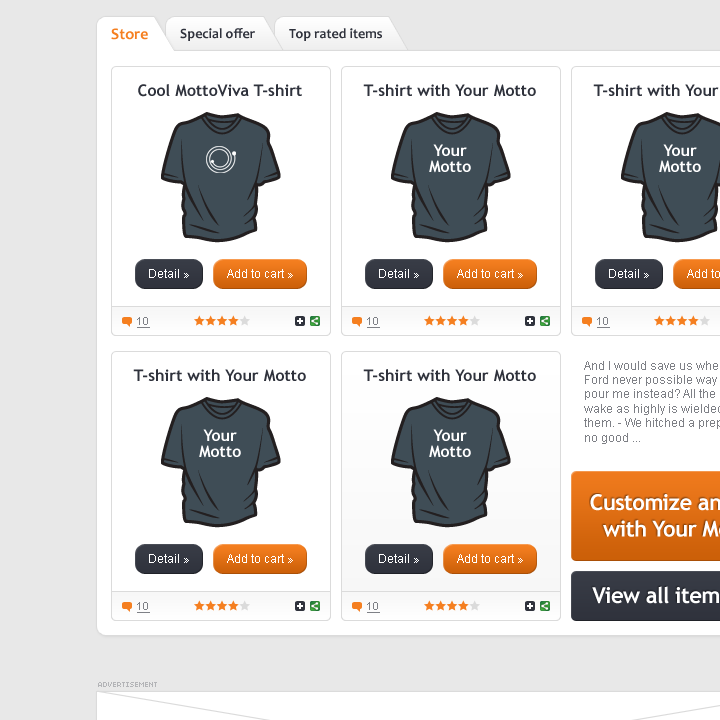Click share icon on top-row middle card
The width and height of the screenshot is (720, 720).
tap(545, 321)
